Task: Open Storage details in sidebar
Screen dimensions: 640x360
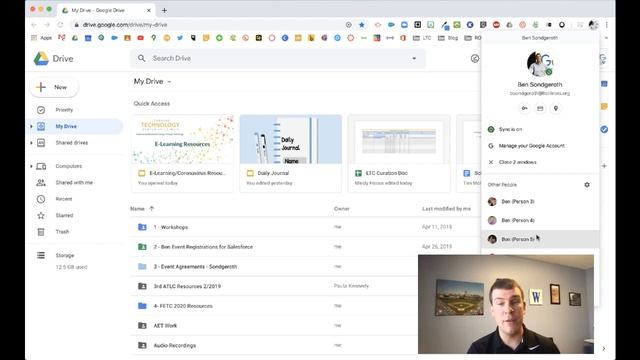Action: (x=65, y=256)
